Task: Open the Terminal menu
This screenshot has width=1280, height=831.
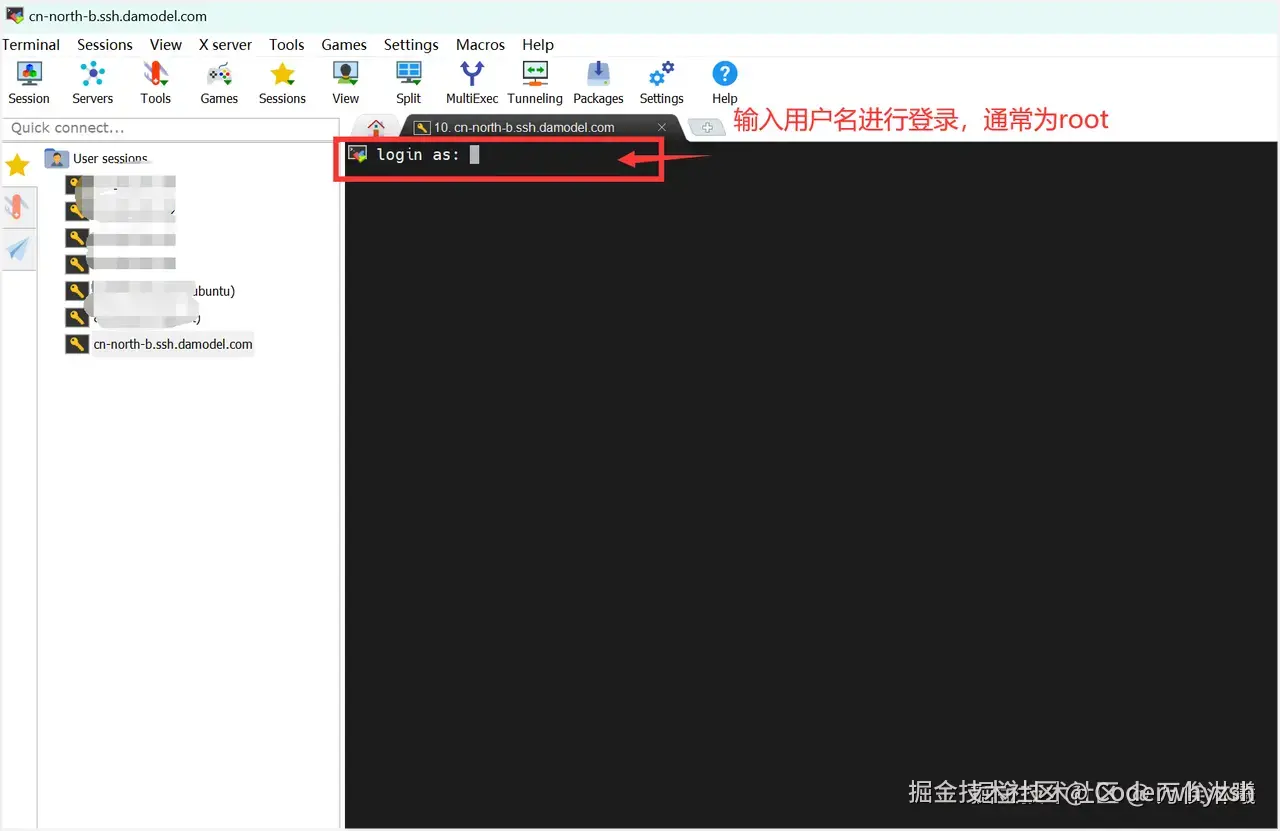Action: coord(31,45)
